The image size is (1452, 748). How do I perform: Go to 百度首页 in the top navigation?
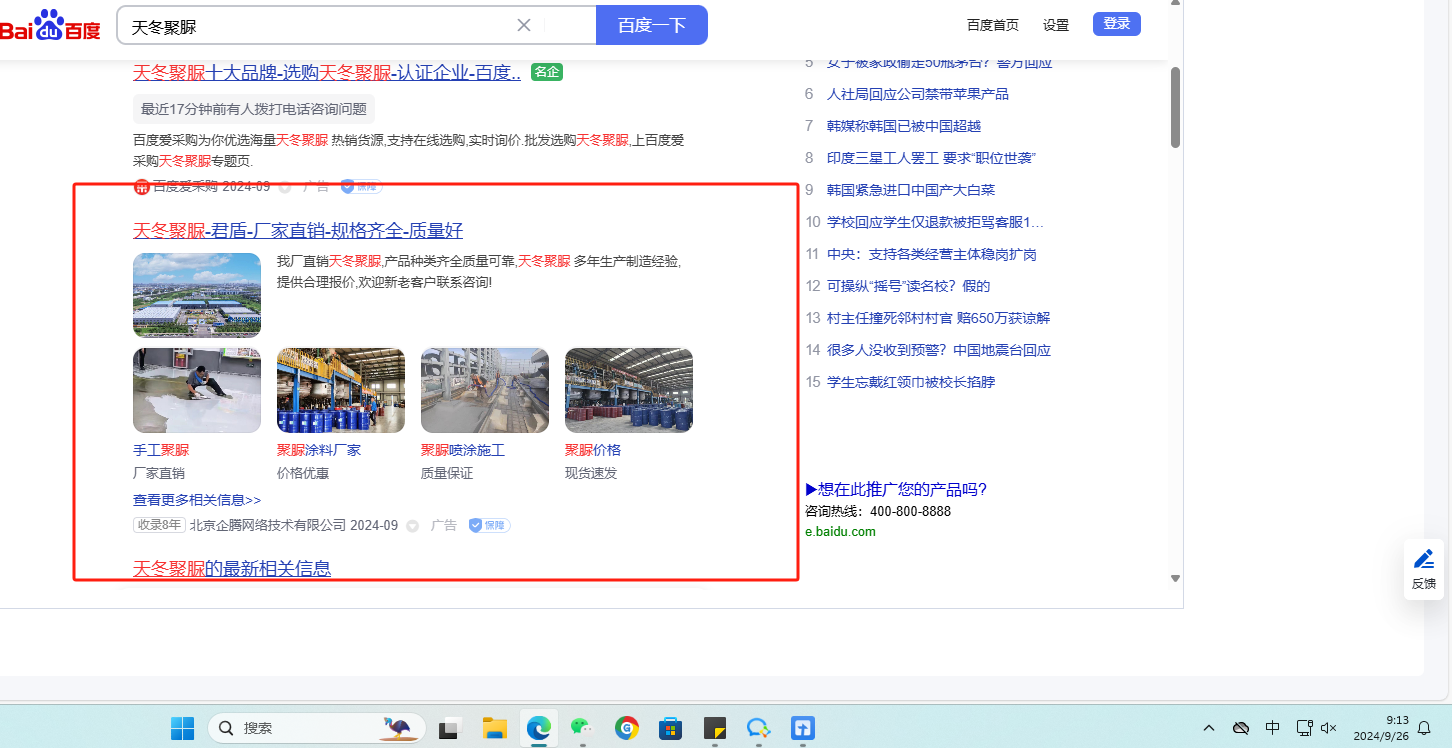point(992,25)
